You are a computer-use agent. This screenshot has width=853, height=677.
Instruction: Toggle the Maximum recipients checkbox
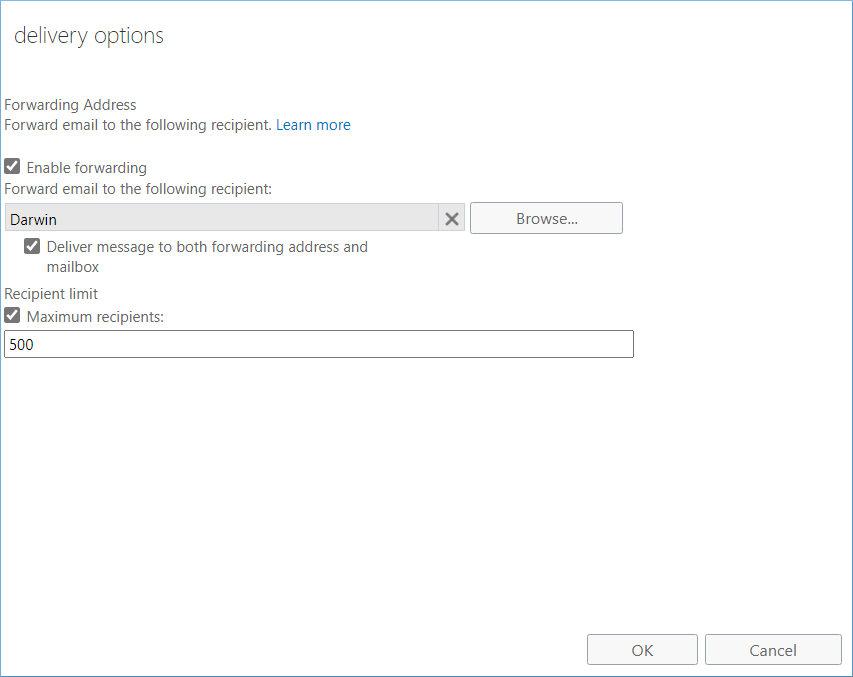[x=12, y=315]
